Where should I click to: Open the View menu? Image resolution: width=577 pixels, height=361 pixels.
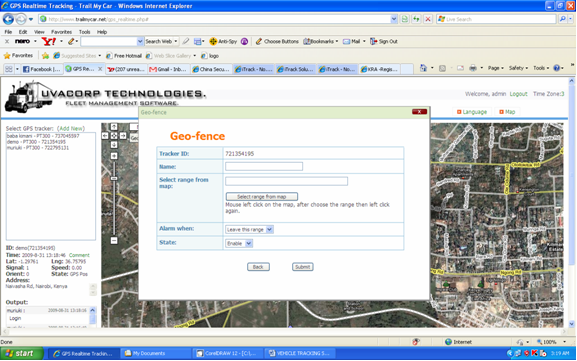click(x=39, y=32)
